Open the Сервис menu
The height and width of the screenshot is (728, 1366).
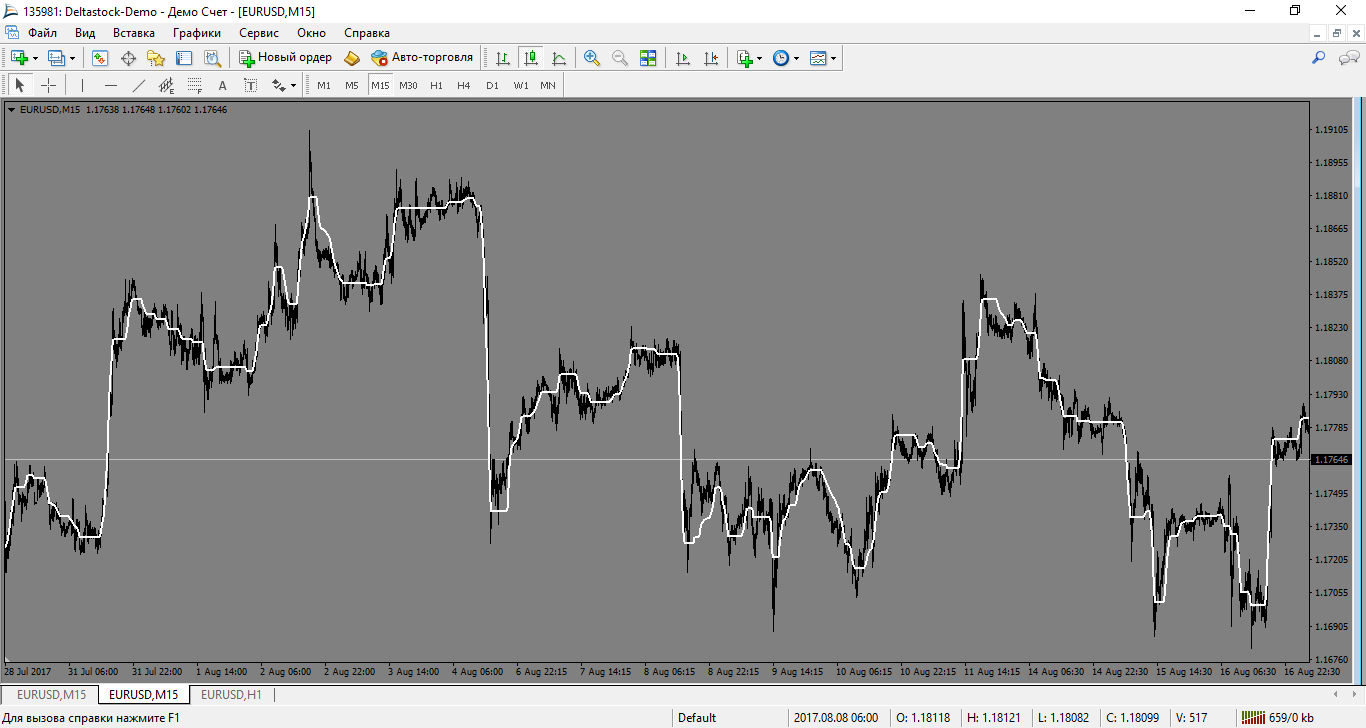(x=259, y=33)
